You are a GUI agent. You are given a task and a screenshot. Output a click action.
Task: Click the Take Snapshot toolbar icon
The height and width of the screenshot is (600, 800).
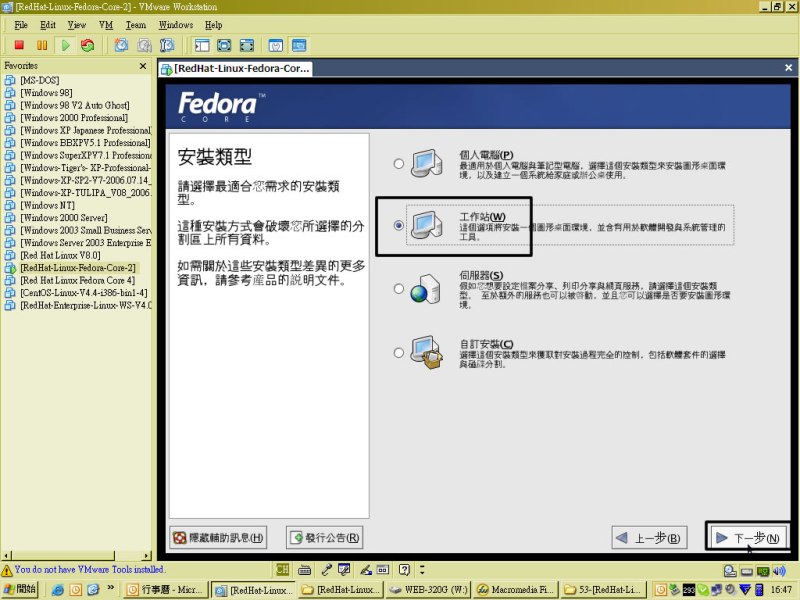pos(121,45)
